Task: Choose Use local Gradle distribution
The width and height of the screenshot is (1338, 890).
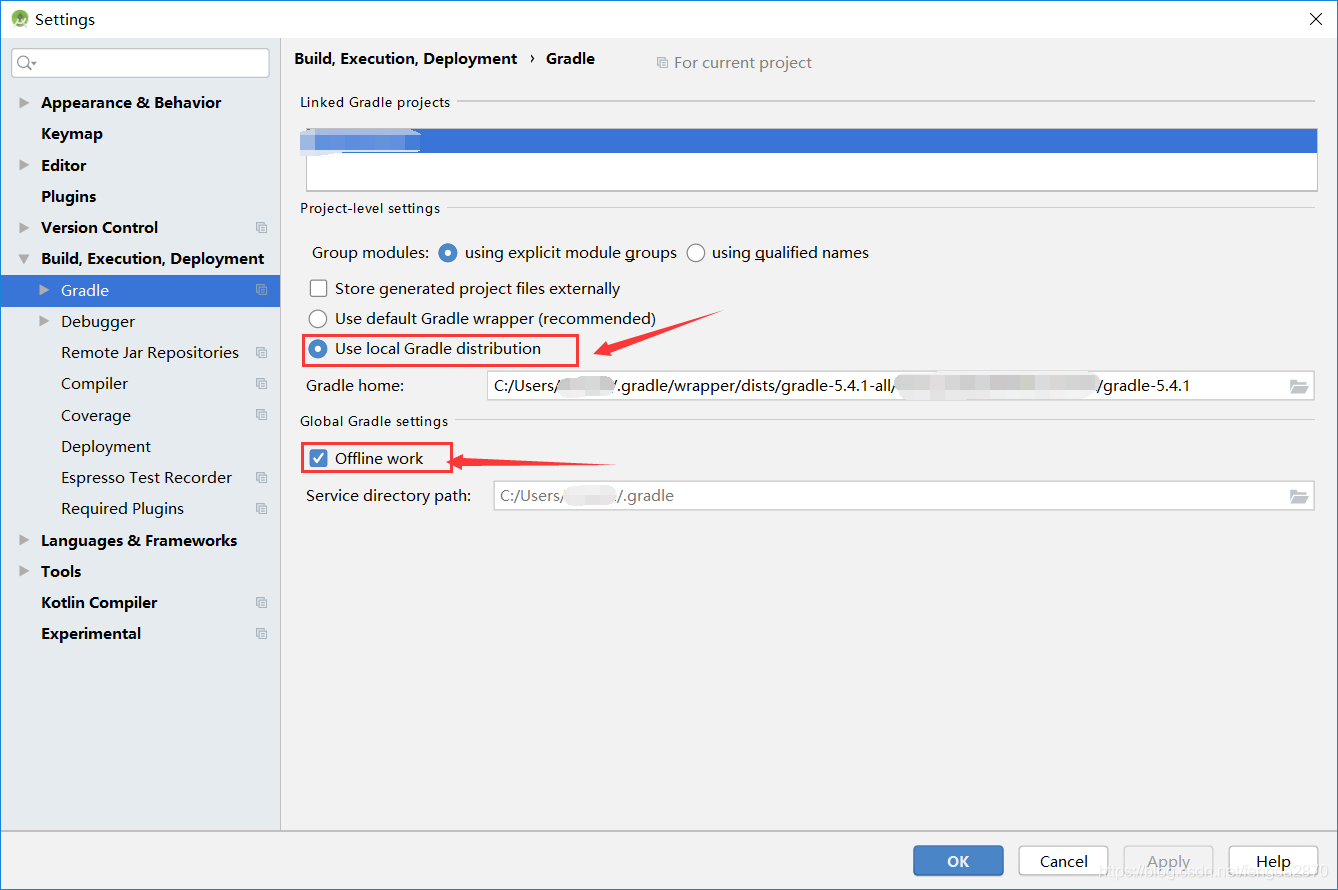Action: coord(318,349)
